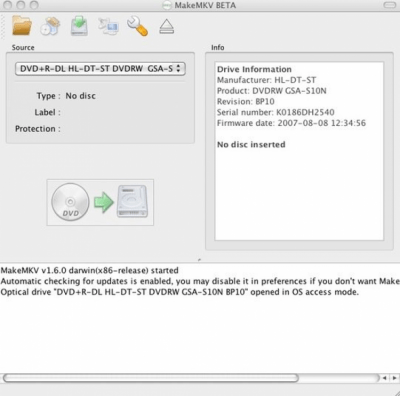Click the DVD disc image
This screenshot has width=400, height=396.
pos(70,202)
